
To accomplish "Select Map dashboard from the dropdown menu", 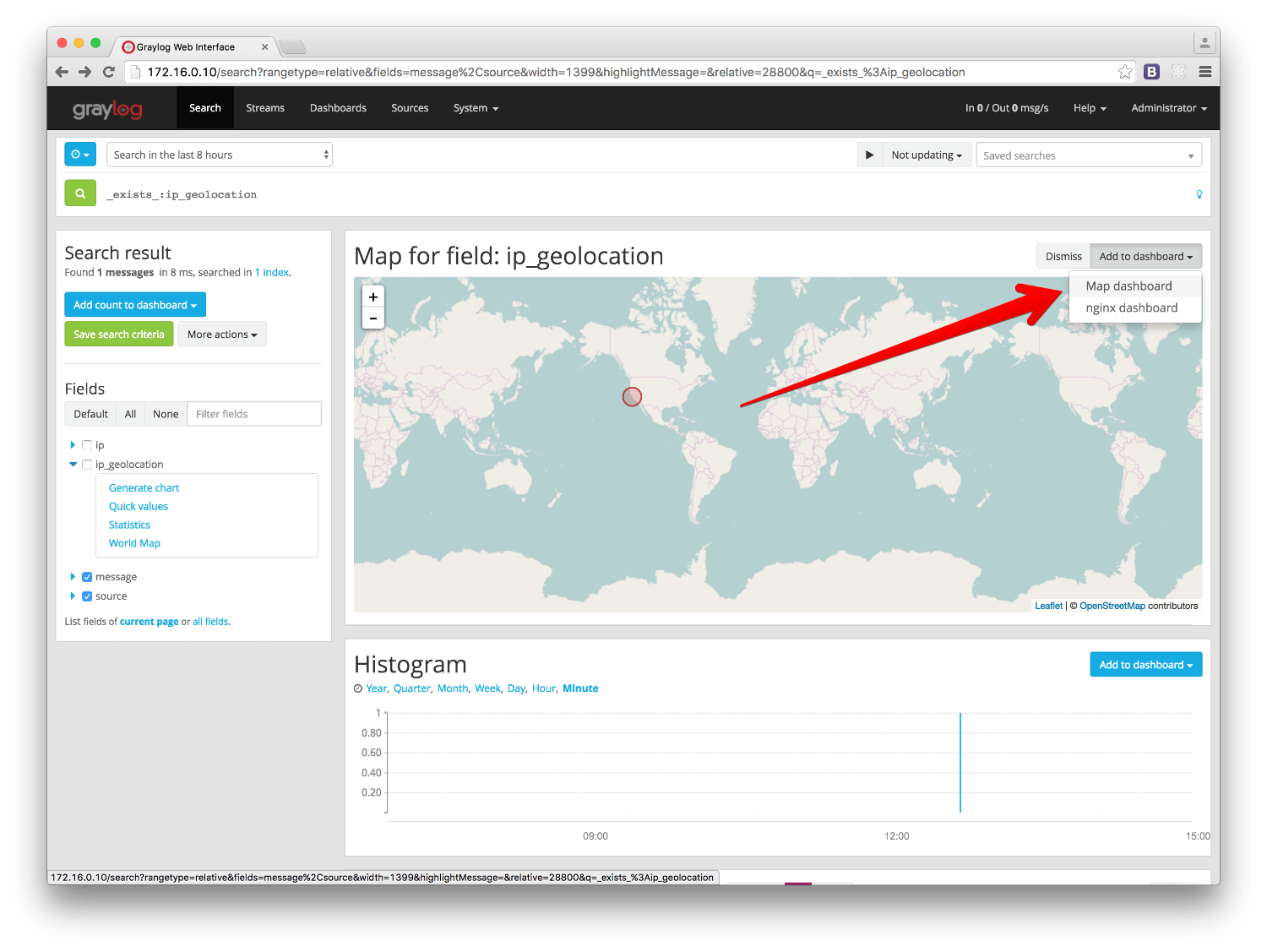I will (1128, 286).
